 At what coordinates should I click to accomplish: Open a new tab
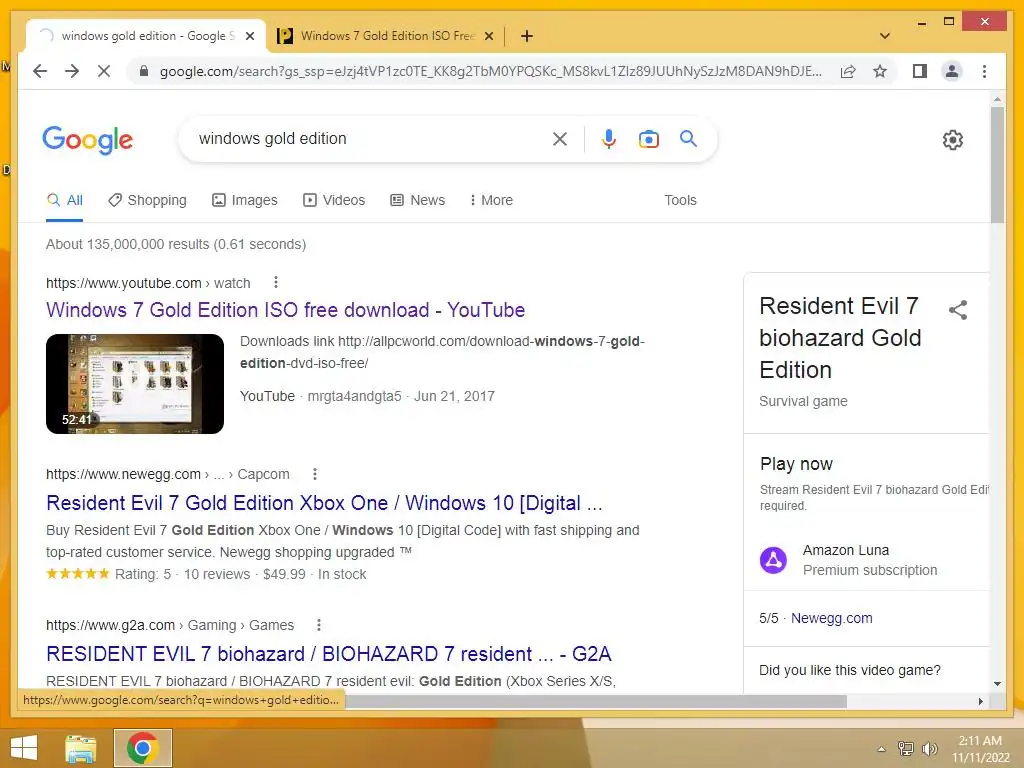(x=527, y=36)
